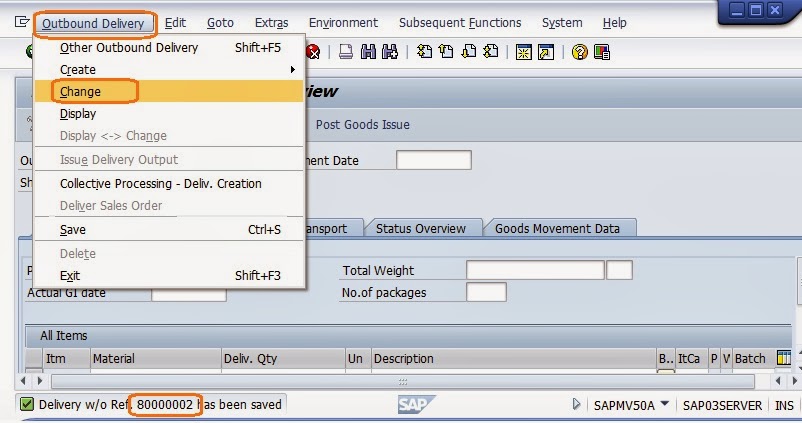This screenshot has width=802, height=423.
Task: Click the Description column header
Action: pyautogui.click(x=514, y=359)
